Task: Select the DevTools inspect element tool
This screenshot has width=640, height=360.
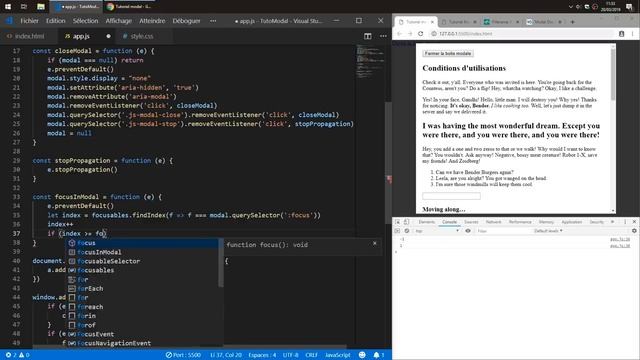Action: tap(398, 222)
